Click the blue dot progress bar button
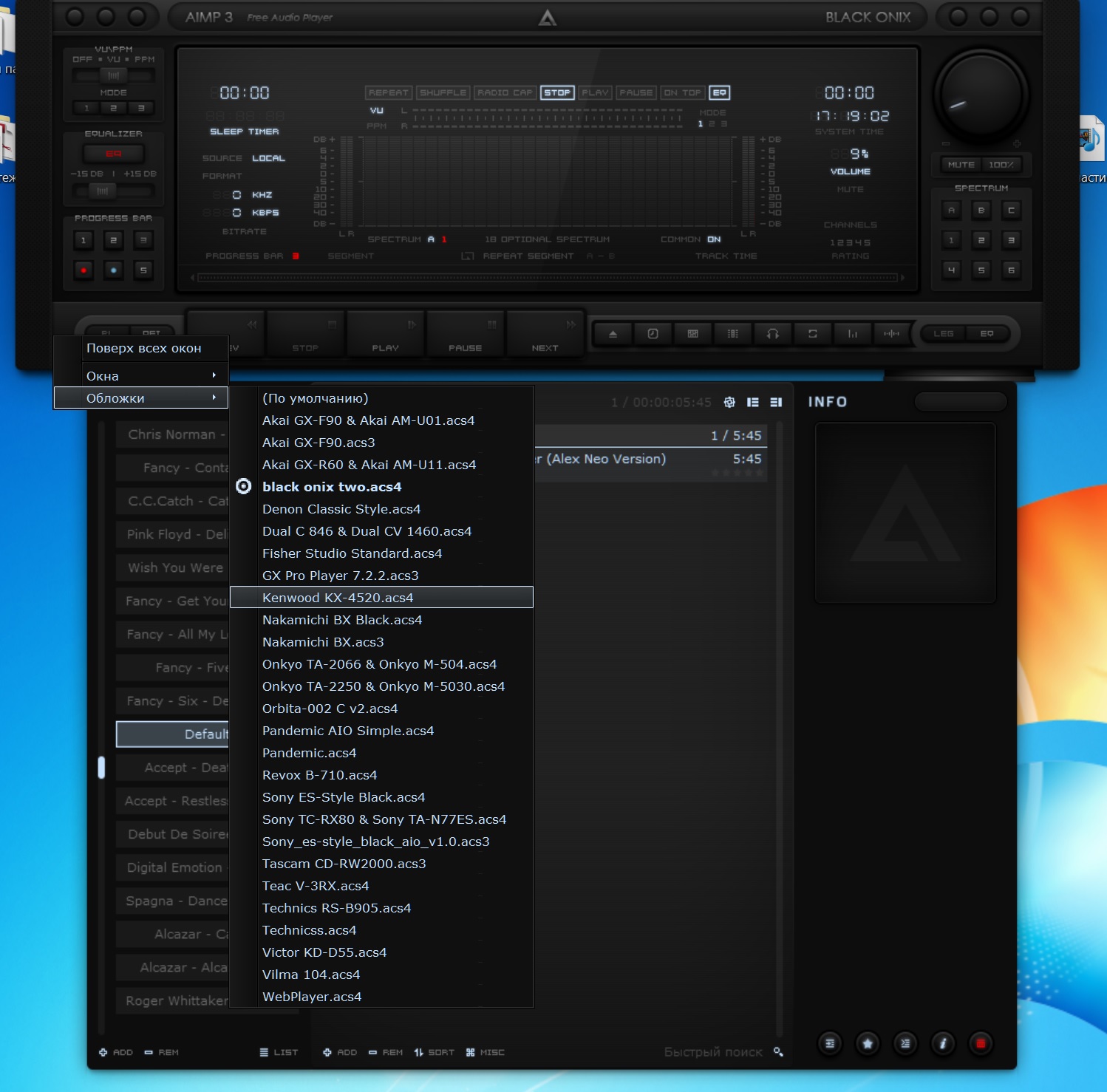Image resolution: width=1107 pixels, height=1092 pixels. tap(113, 270)
